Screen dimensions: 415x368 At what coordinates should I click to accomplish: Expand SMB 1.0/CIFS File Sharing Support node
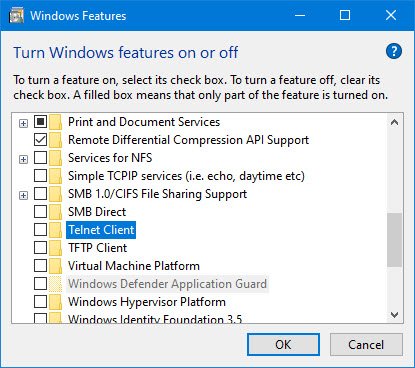(x=23, y=196)
